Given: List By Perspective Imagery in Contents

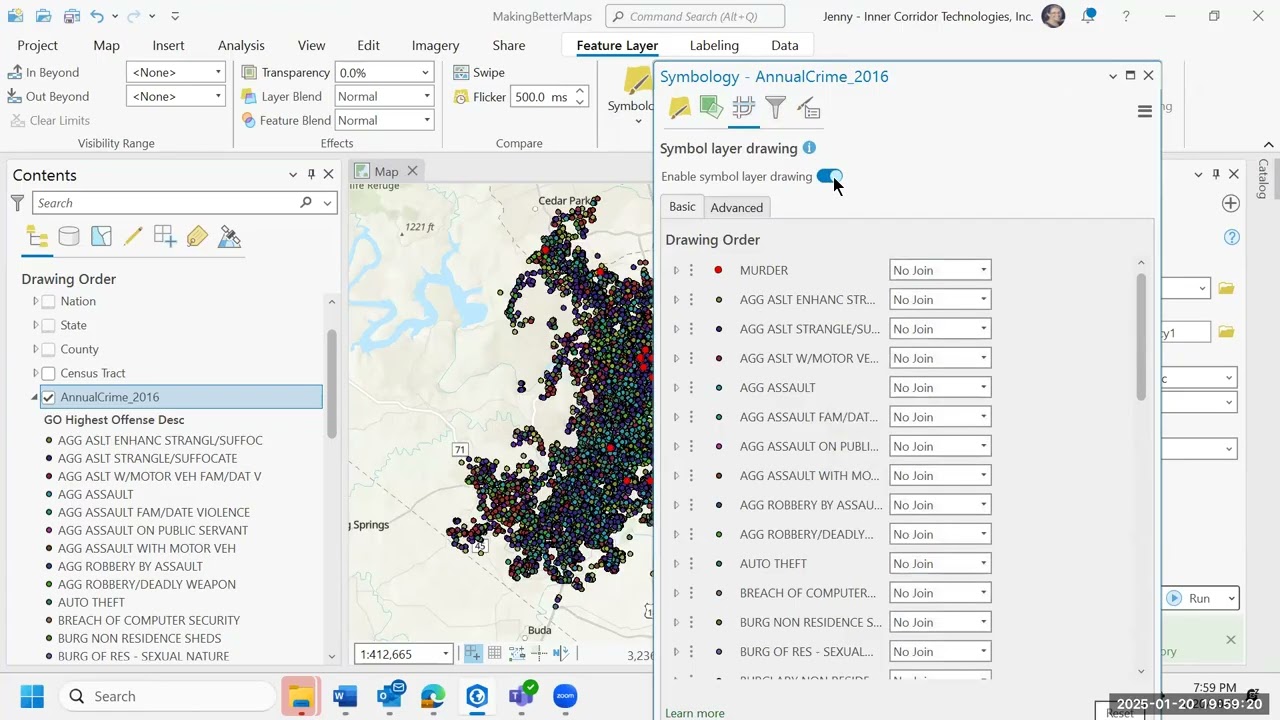Looking at the screenshot, I should (x=229, y=237).
